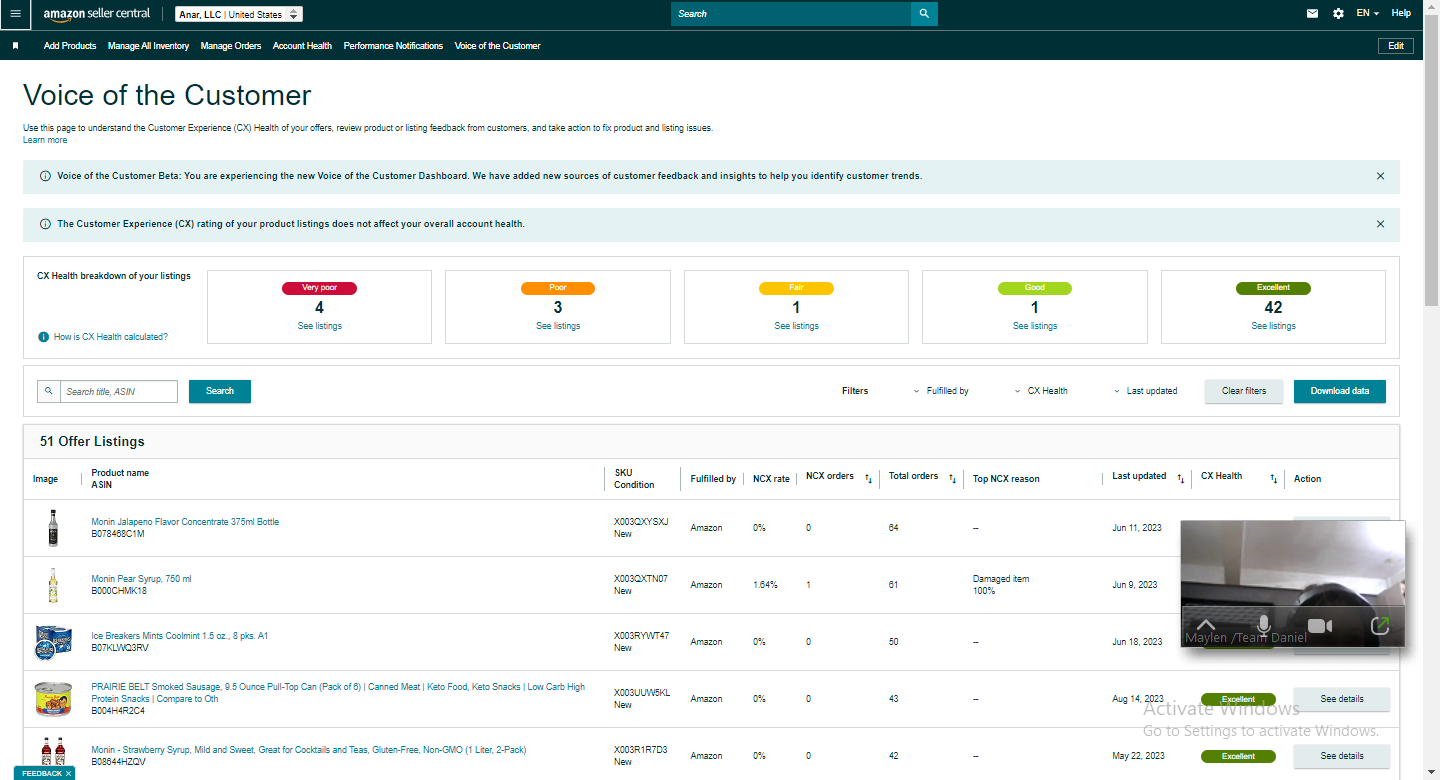Expand the Fulfilled by filter
Viewport: 1440px width, 780px height.
tap(941, 391)
